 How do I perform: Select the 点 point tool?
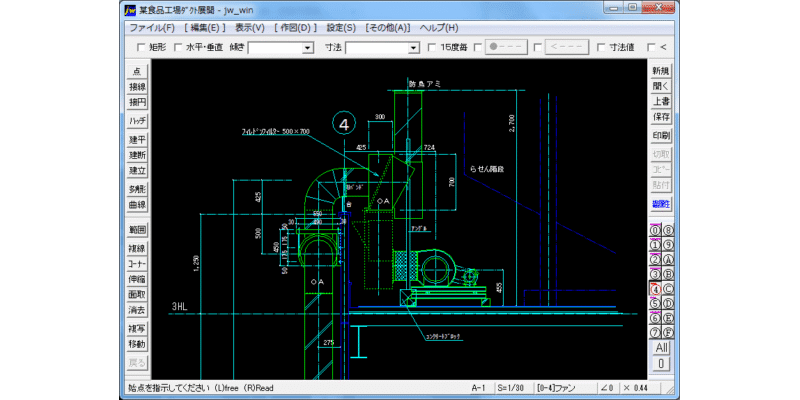137,71
